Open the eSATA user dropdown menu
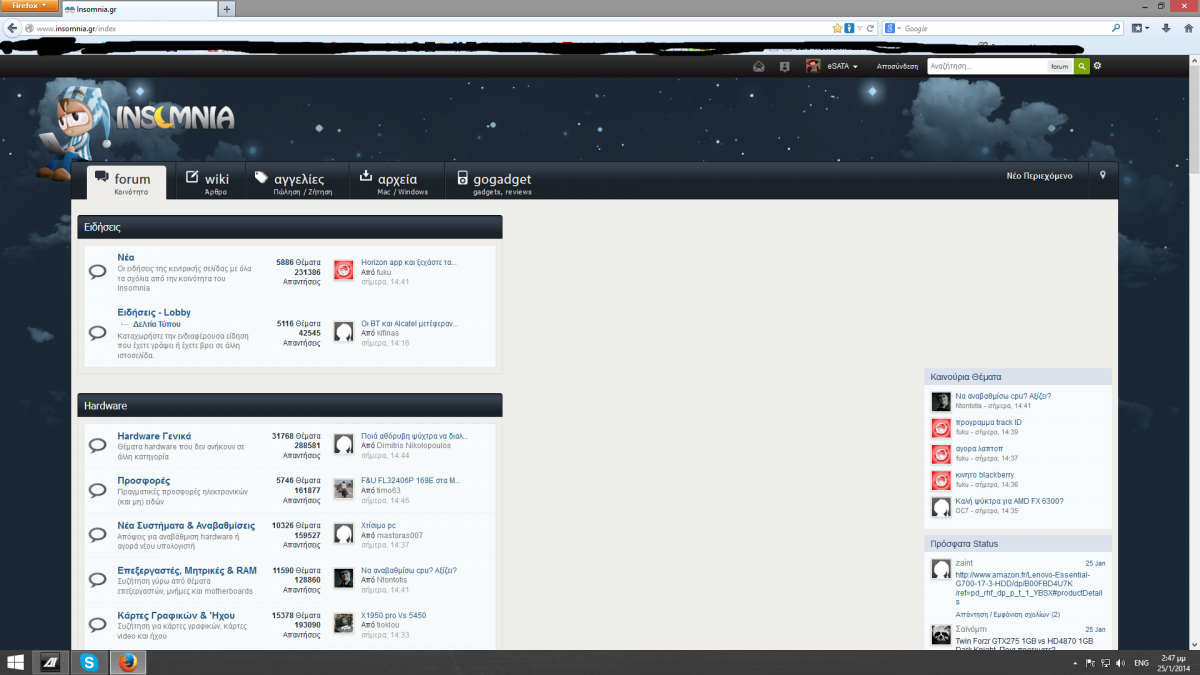Screen dimensions: 1200x675 pos(841,66)
